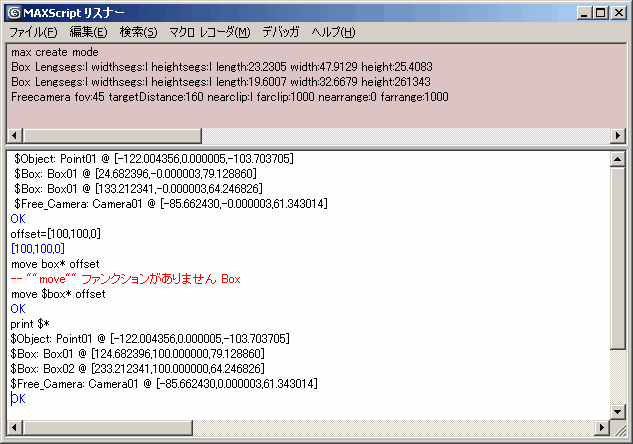Click output pane vertical scrollbar thumb
Viewport: 633px width, 444px height.
point(617,258)
